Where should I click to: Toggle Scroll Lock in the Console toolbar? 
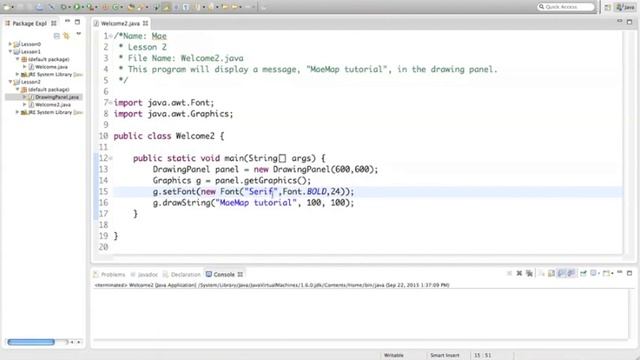(551, 273)
